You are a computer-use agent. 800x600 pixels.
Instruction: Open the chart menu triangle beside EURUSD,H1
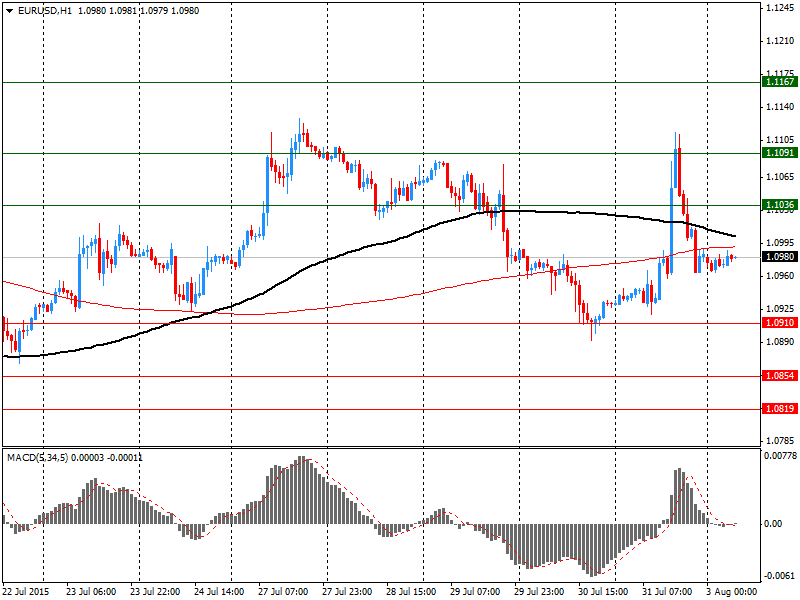(x=10, y=11)
